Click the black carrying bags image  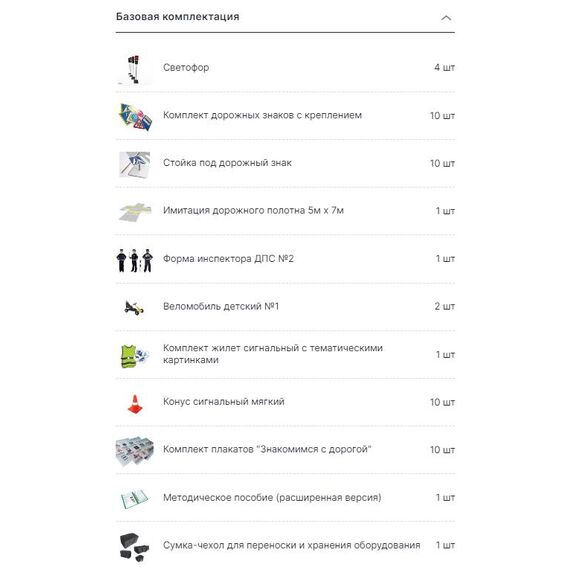tap(134, 547)
